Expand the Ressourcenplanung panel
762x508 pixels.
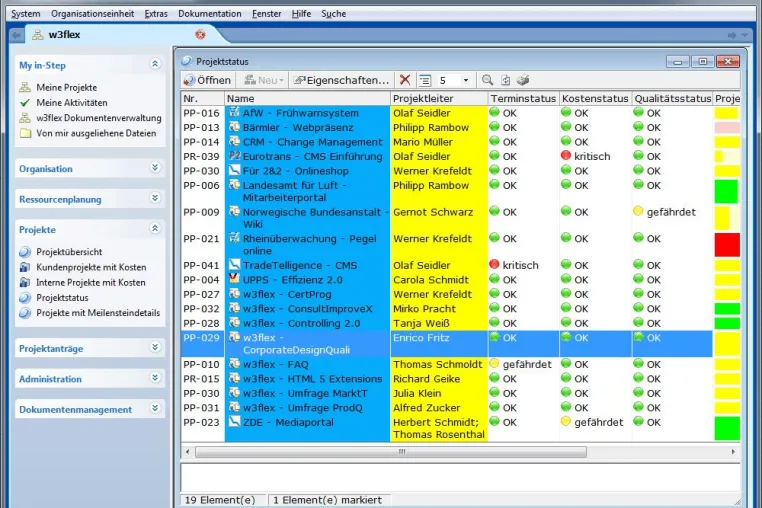point(155,198)
